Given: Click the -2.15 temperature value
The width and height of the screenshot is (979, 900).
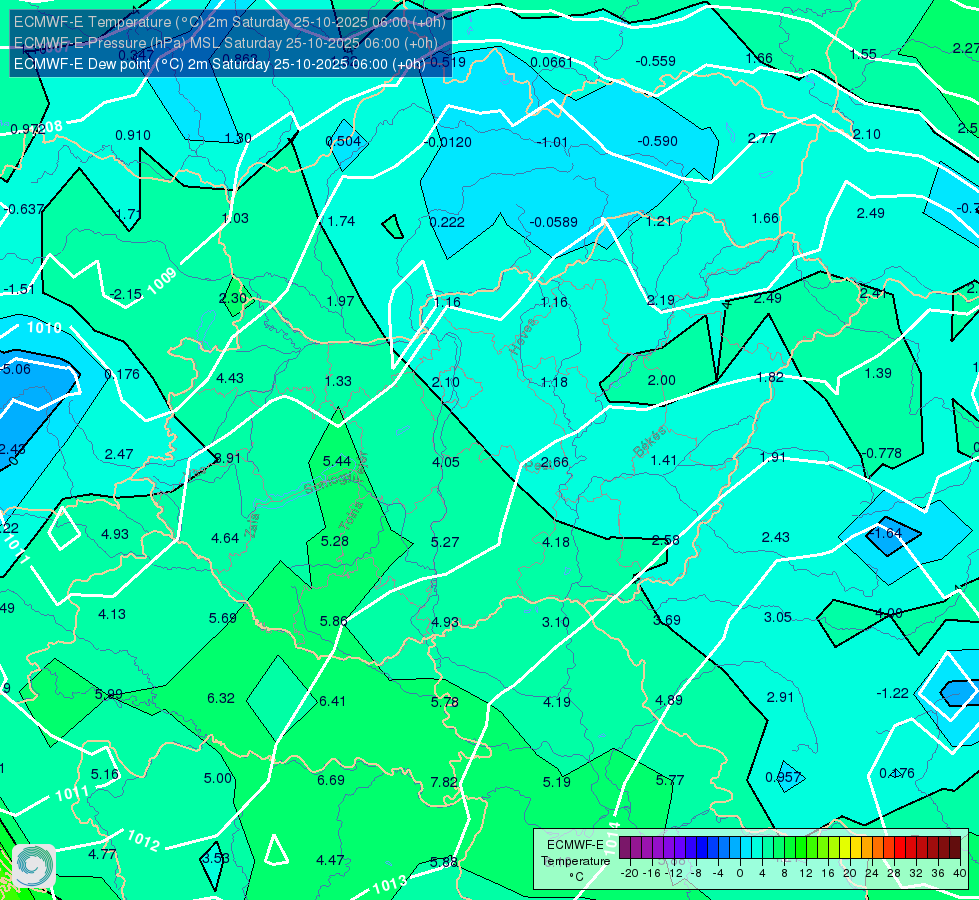Looking at the screenshot, I should coord(125,294).
